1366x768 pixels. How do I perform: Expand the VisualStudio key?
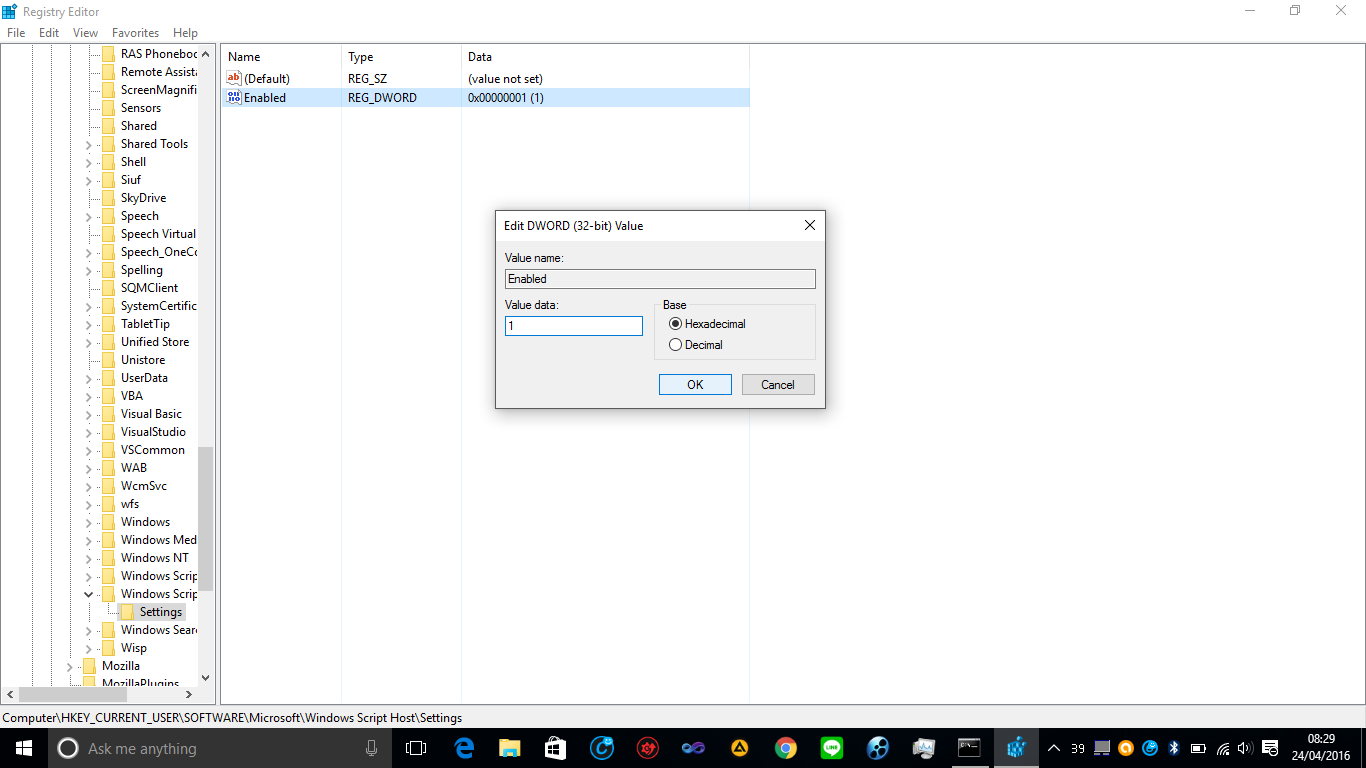click(88, 433)
